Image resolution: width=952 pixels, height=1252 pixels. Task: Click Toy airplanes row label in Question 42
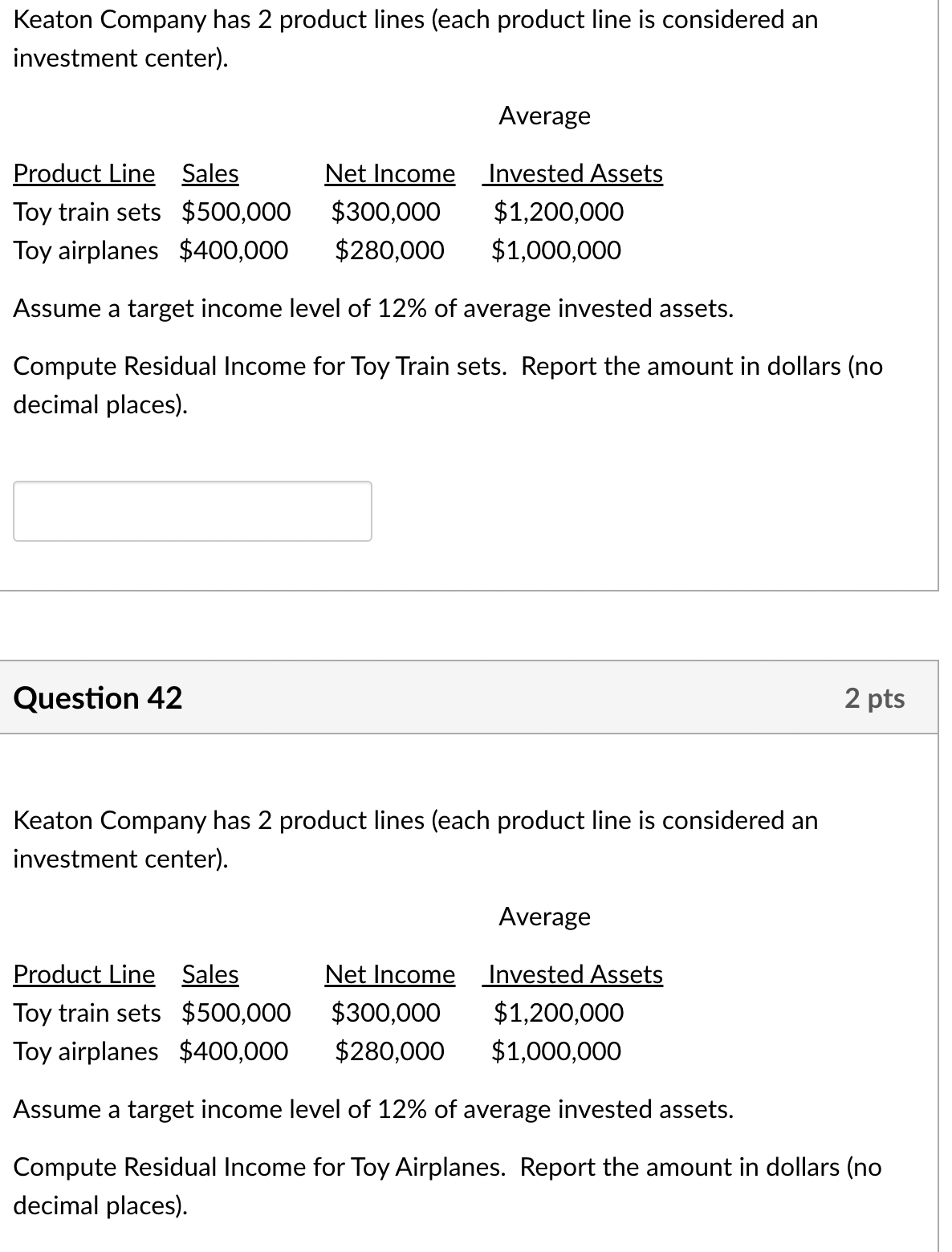(86, 1051)
